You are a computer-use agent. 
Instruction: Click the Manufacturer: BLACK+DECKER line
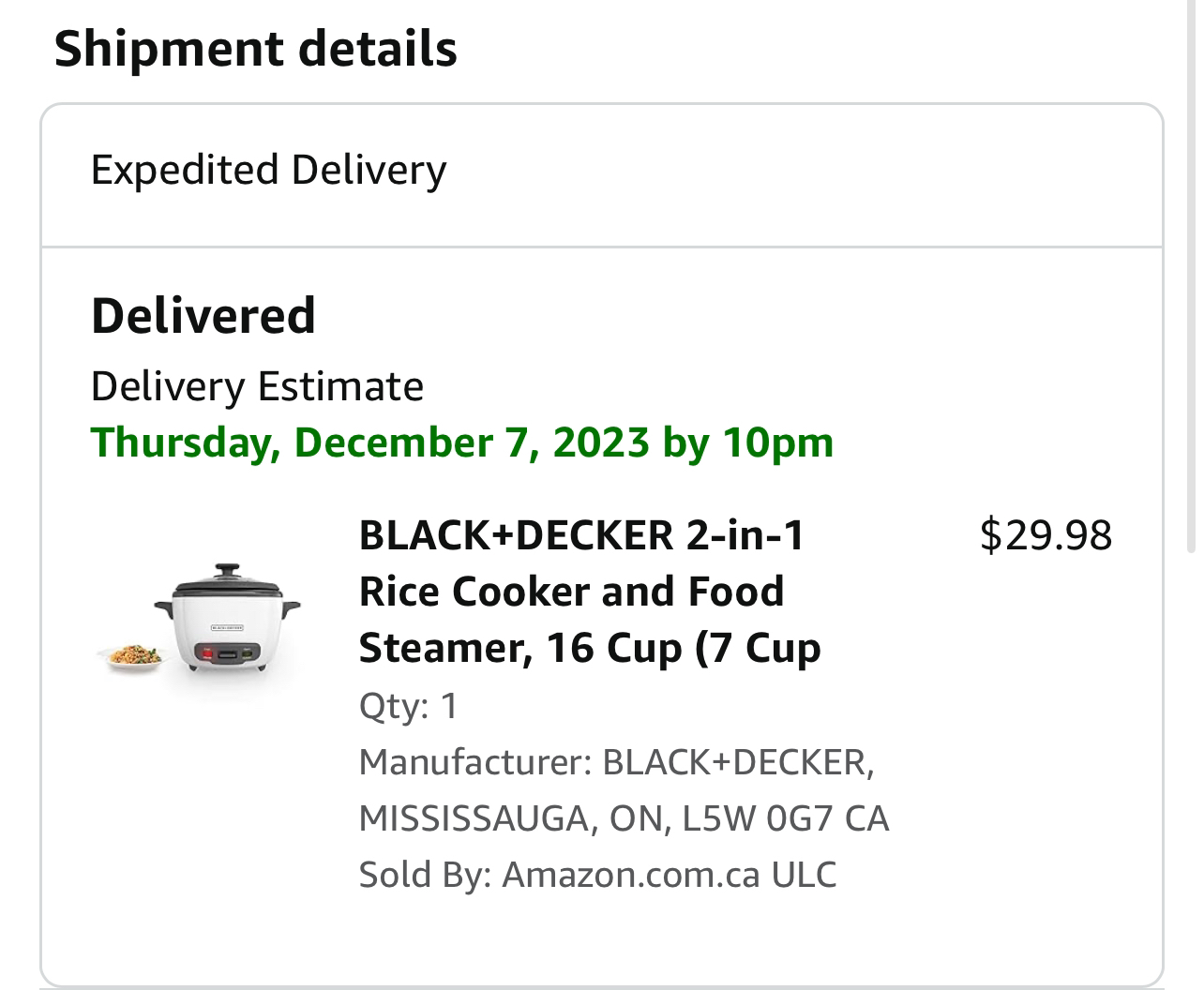pyautogui.click(x=616, y=762)
